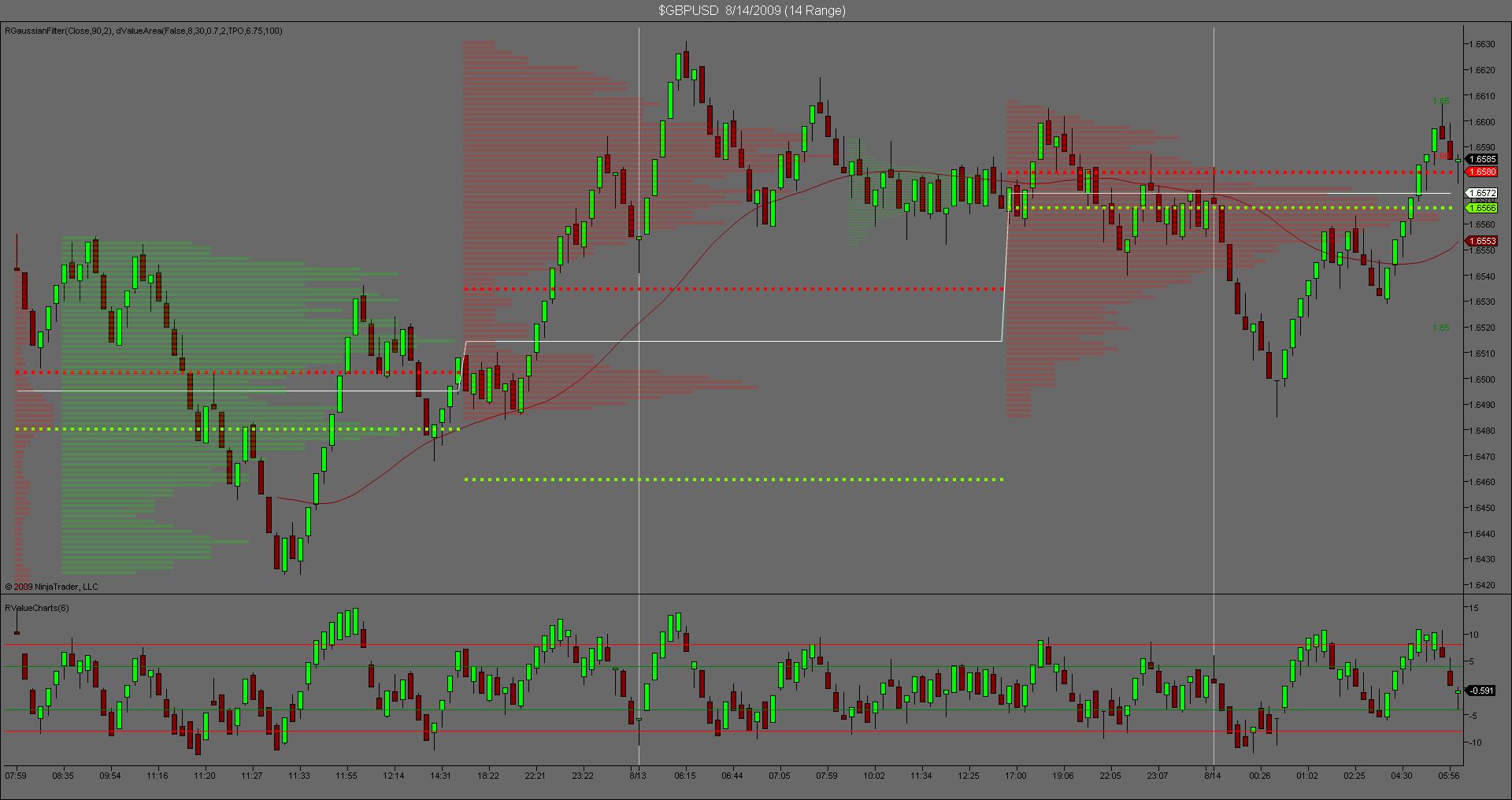Click the green 1.6566 price marker
The width and height of the screenshot is (1512, 800).
[1483, 208]
